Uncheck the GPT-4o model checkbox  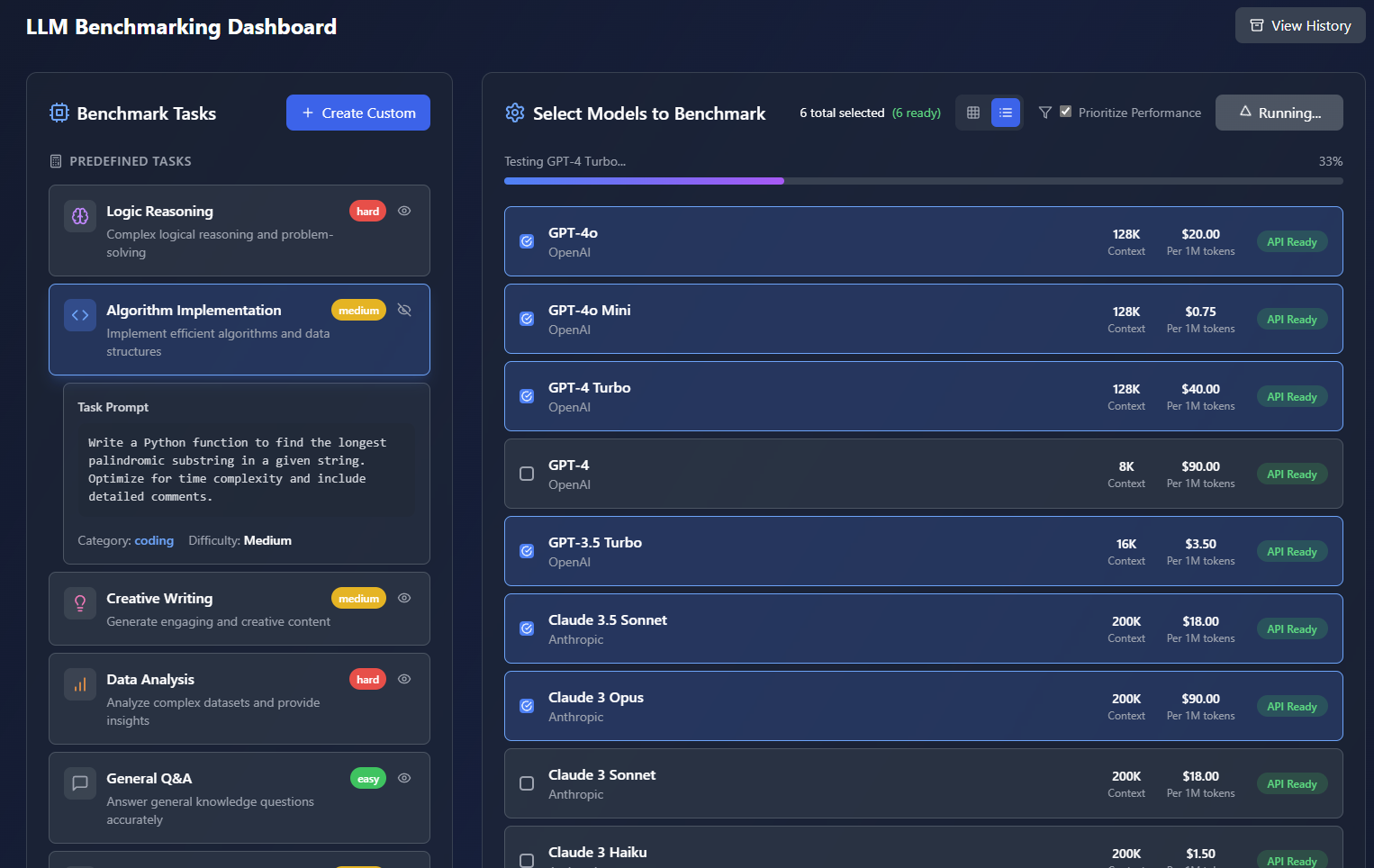[527, 241]
